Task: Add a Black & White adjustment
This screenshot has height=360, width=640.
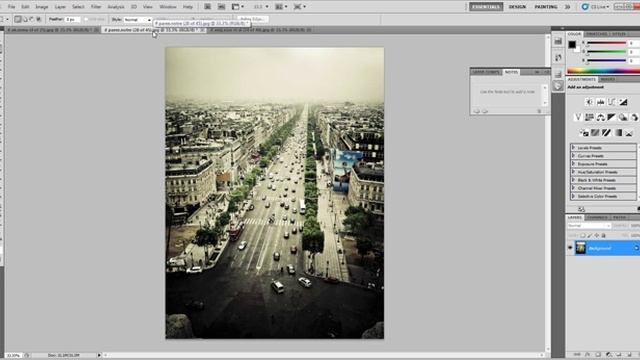Action: tap(611, 118)
